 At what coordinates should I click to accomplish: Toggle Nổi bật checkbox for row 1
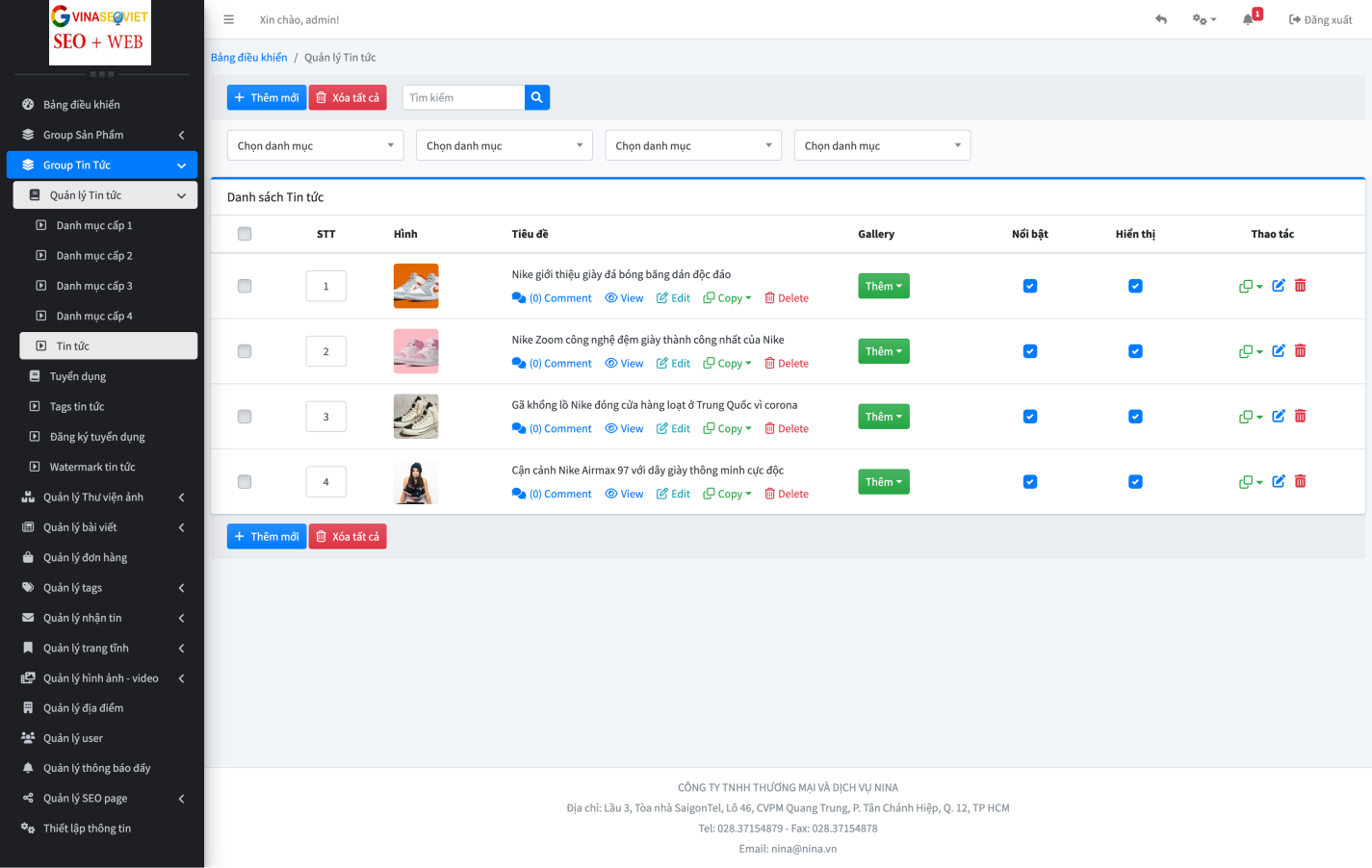click(1030, 286)
